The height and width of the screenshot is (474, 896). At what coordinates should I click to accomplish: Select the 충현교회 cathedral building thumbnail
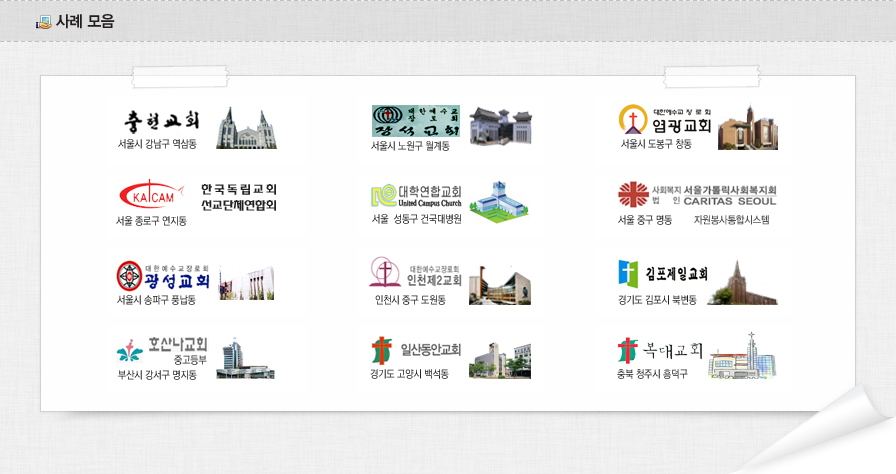(246, 128)
